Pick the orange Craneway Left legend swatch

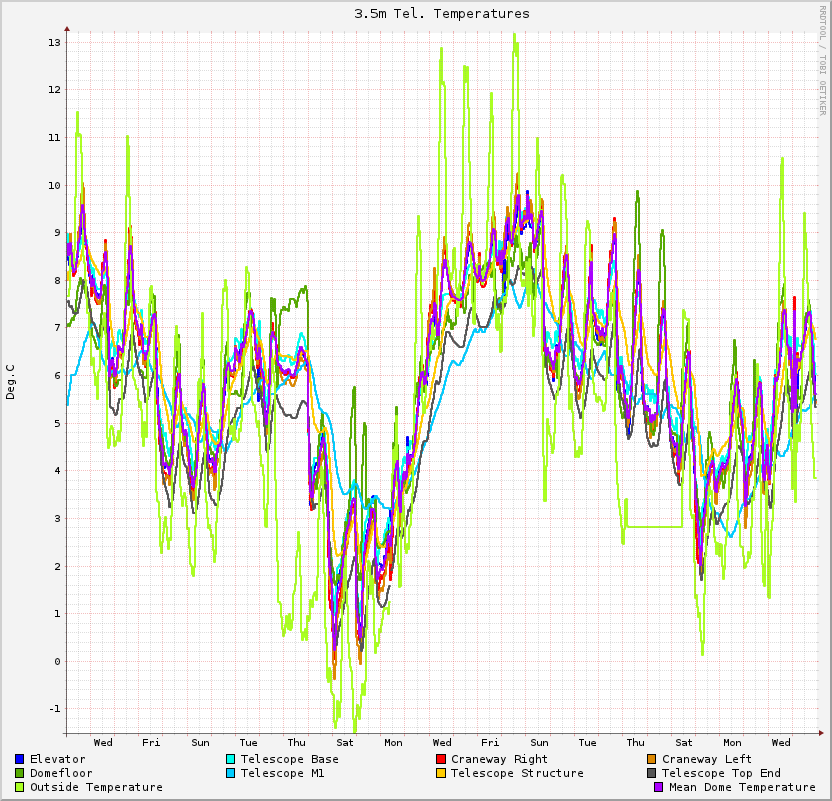(652, 759)
